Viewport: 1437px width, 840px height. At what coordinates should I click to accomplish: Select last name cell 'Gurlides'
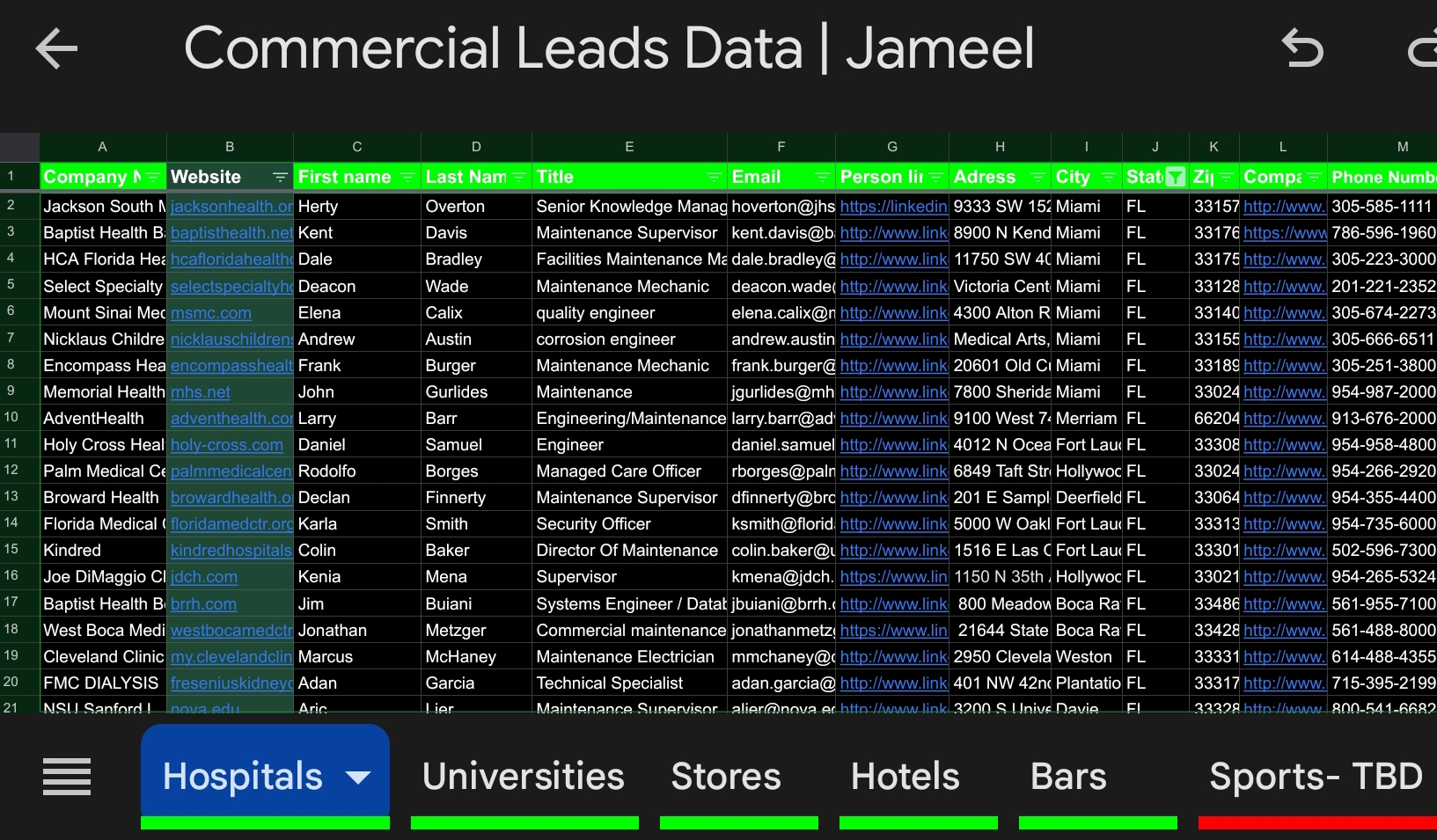(476, 391)
